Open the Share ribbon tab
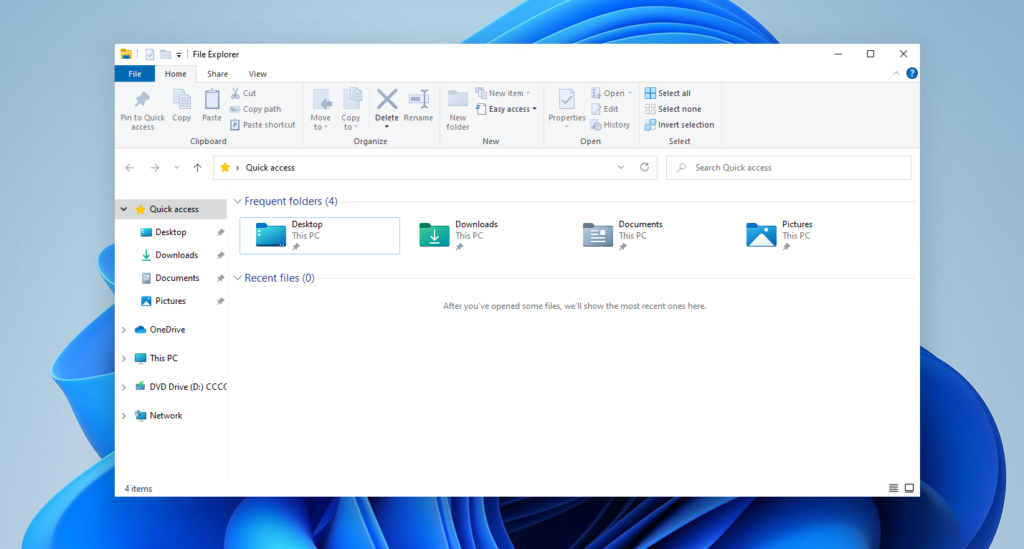The width and height of the screenshot is (1024, 549). (217, 74)
